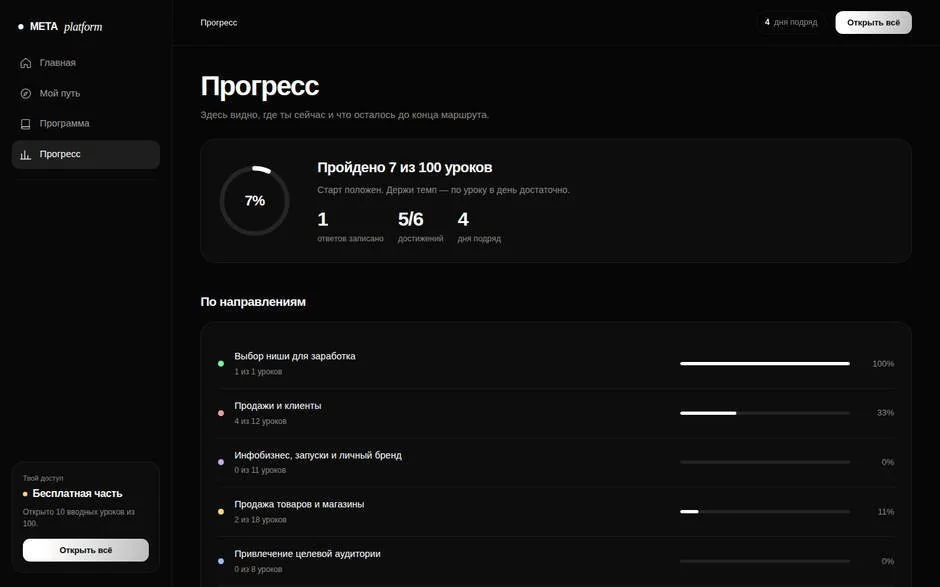Click the 33% progress bar for Продажи и клиенты

765,413
